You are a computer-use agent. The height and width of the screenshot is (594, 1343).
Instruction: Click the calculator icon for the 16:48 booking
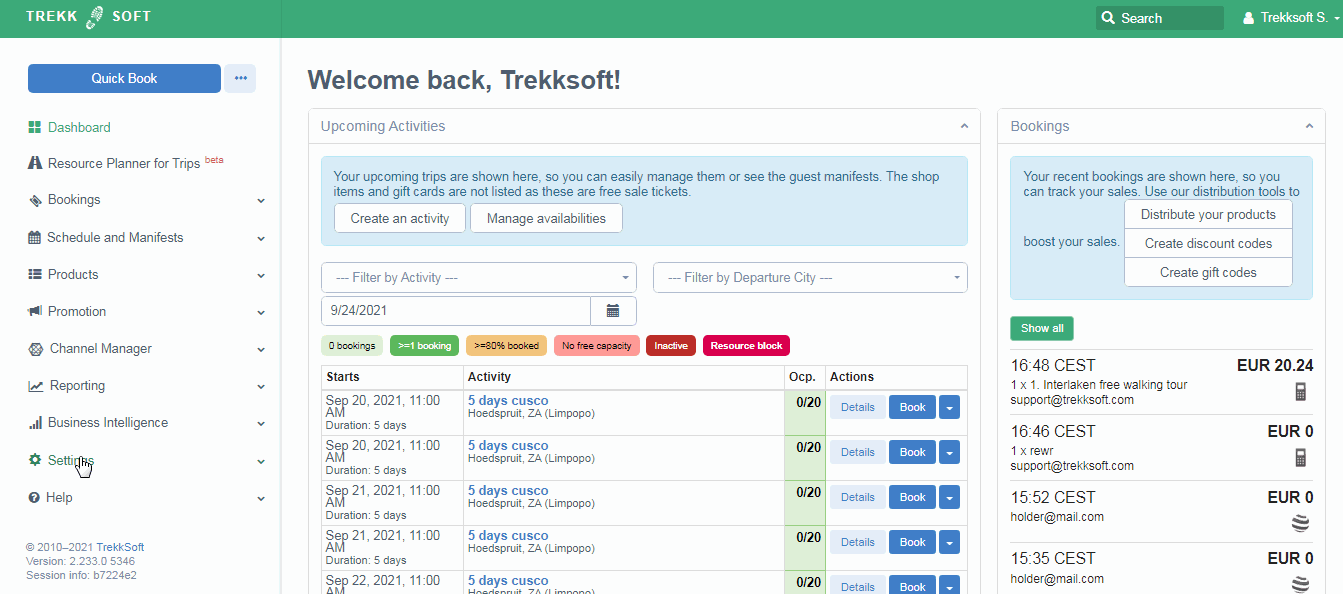1300,392
